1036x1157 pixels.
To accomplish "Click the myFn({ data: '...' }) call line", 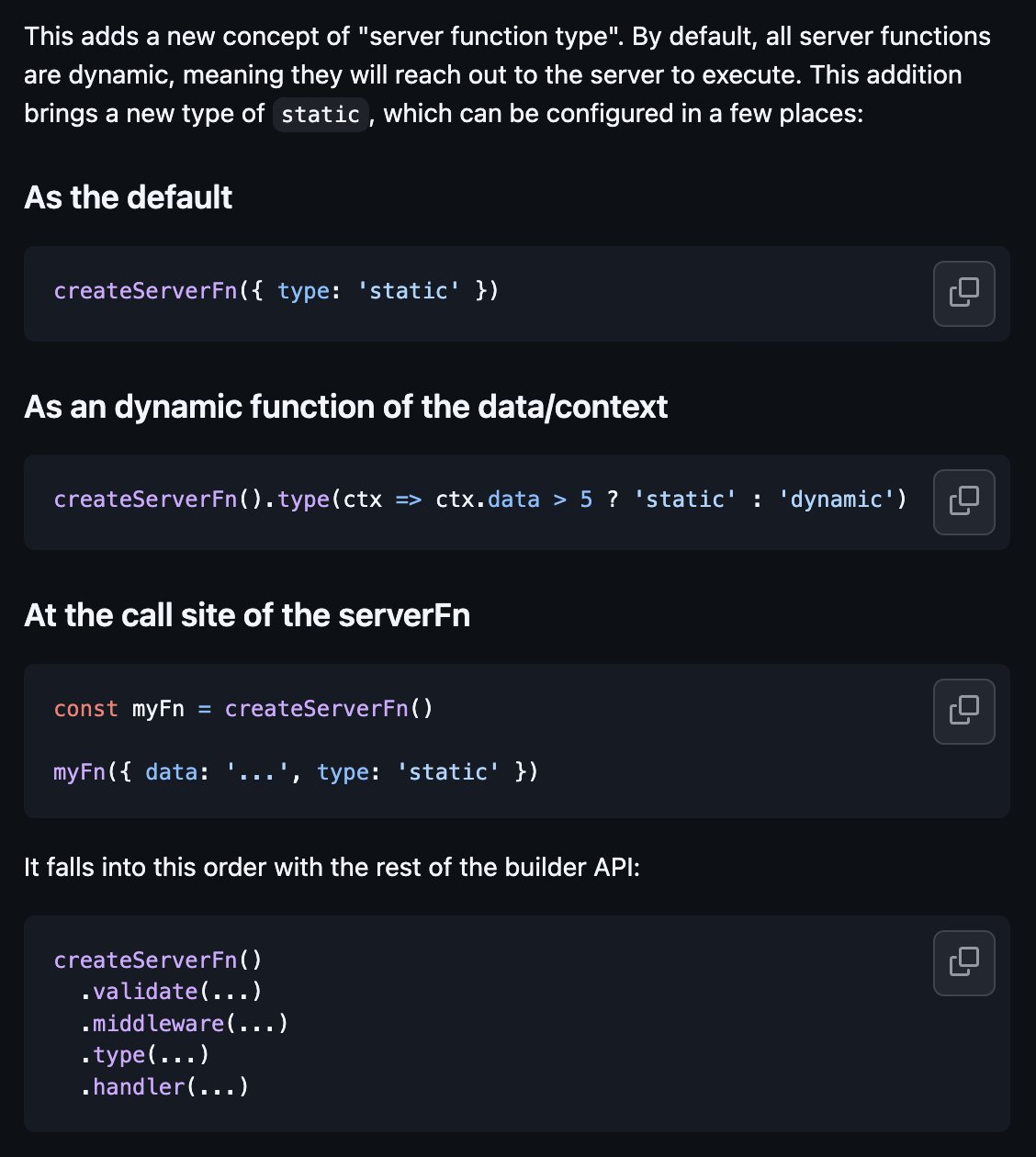I will (296, 772).
